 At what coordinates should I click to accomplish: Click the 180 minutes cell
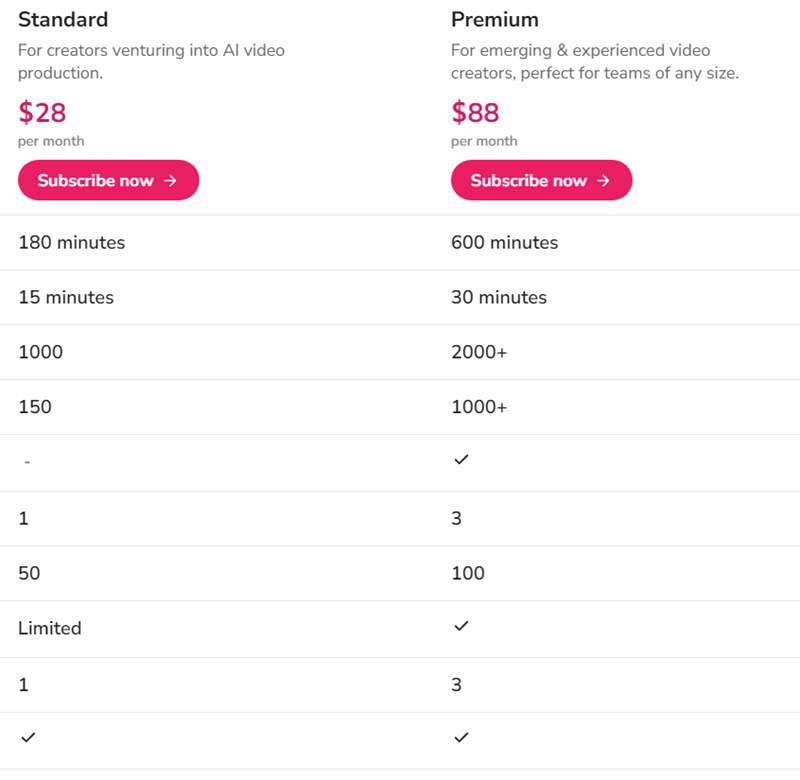pyautogui.click(x=72, y=242)
